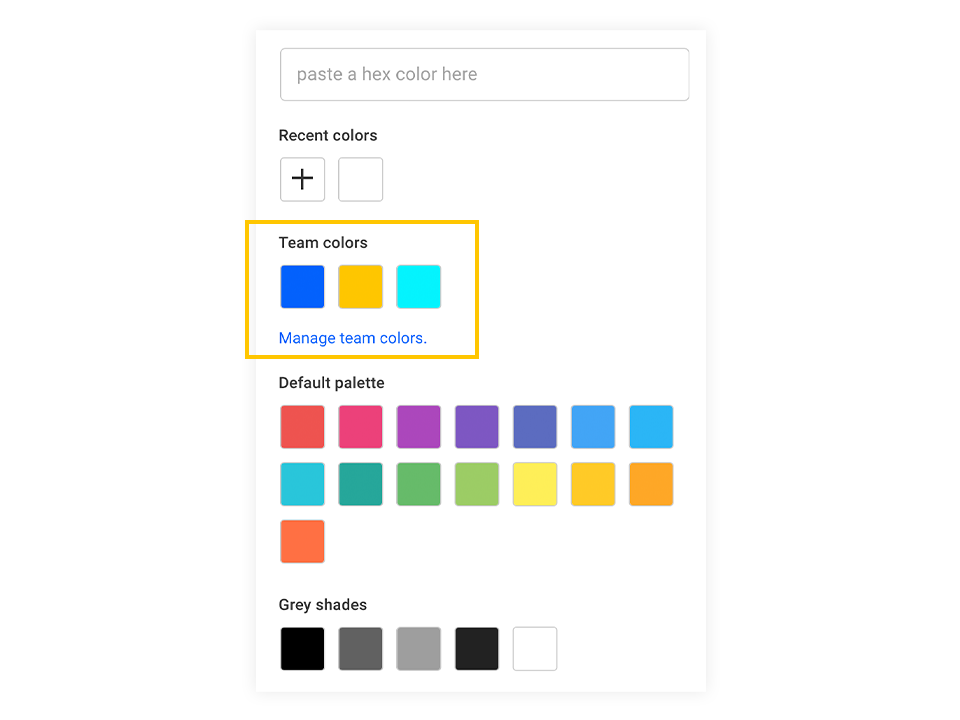The image size is (960, 720).
Task: Open the Manage team colors link
Action: pyautogui.click(x=352, y=338)
